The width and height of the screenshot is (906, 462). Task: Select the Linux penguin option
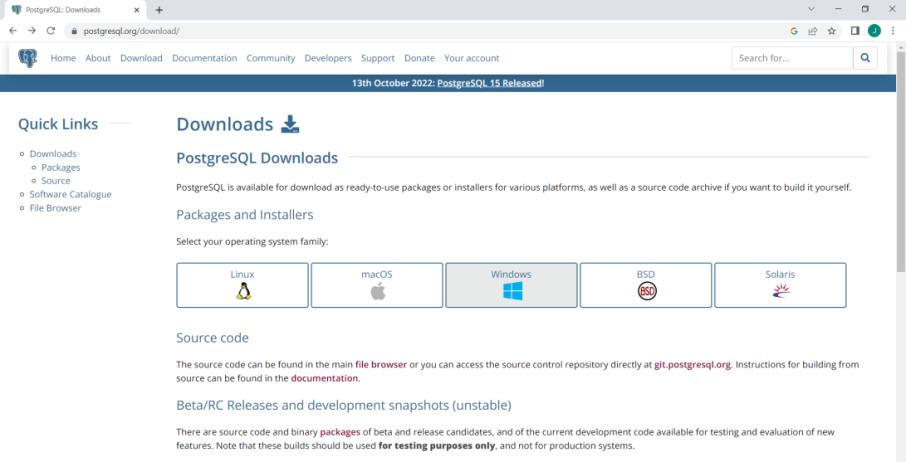[x=243, y=285]
